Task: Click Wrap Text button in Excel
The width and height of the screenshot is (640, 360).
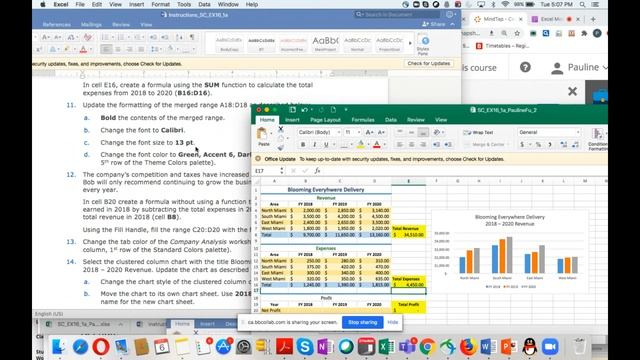Action: (x=478, y=133)
